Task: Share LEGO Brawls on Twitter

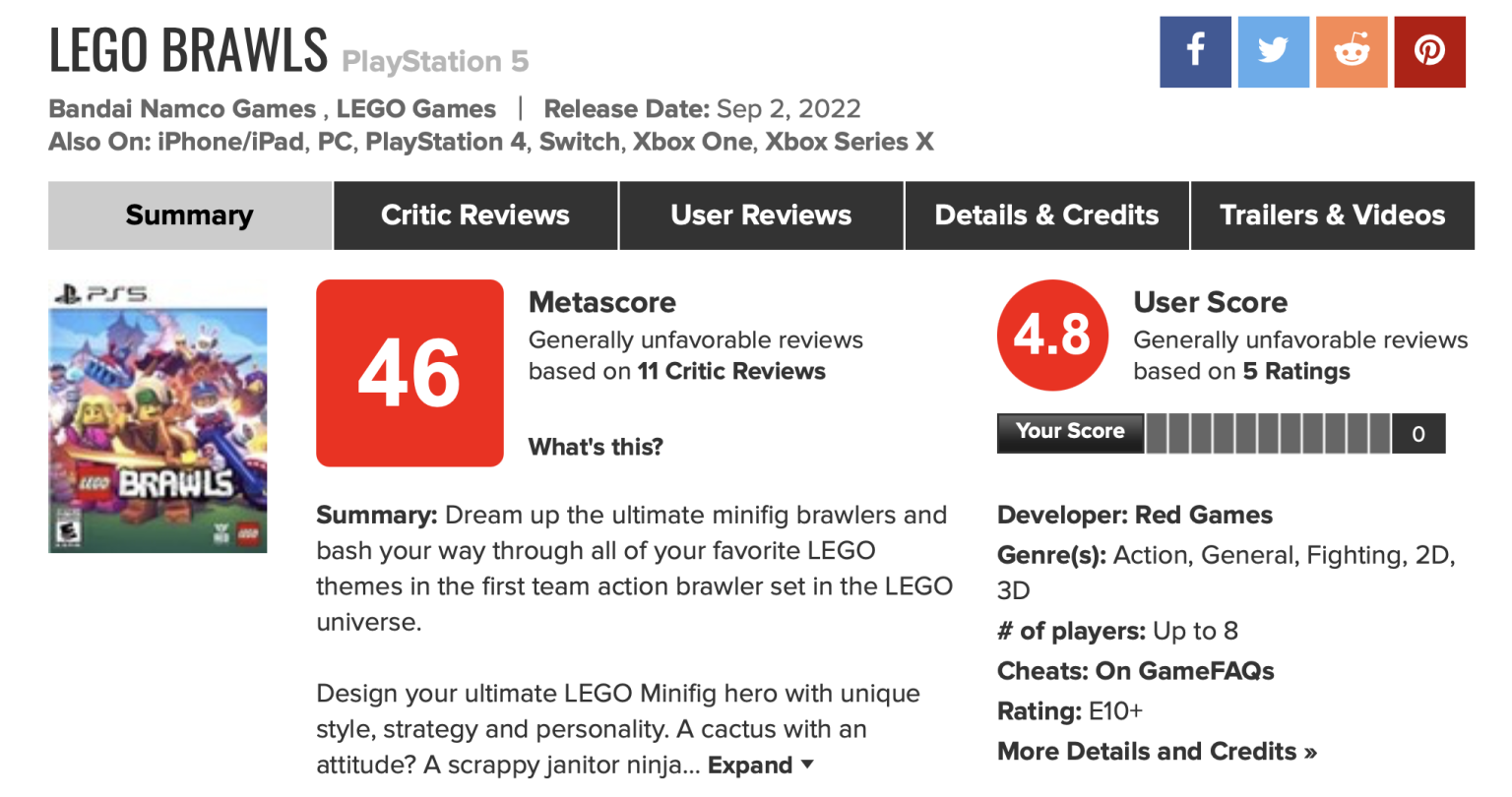Action: coord(1273,50)
